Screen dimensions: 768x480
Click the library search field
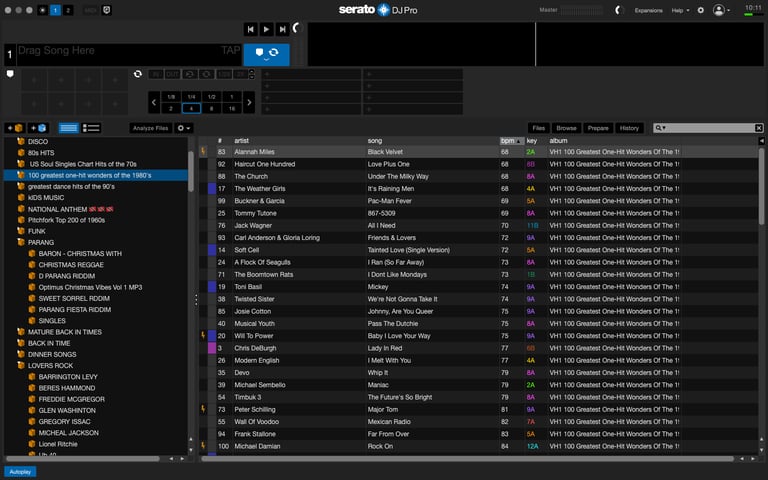tap(710, 128)
